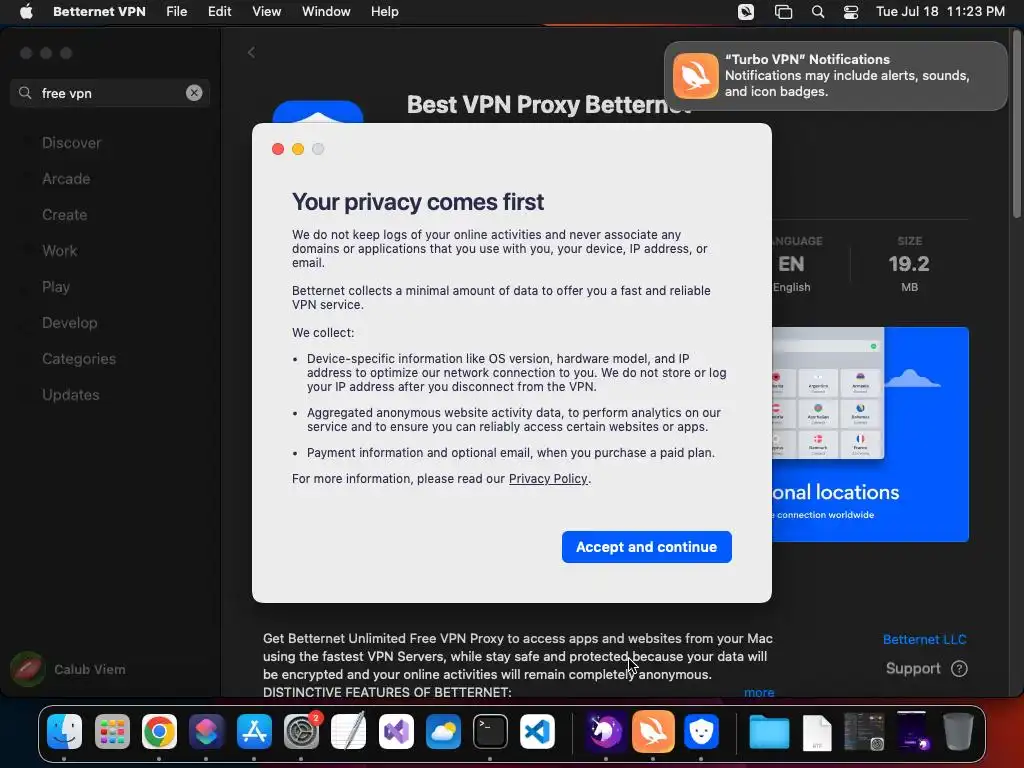The image size is (1024, 768).
Task: Open the Edit menu
Action: [219, 12]
